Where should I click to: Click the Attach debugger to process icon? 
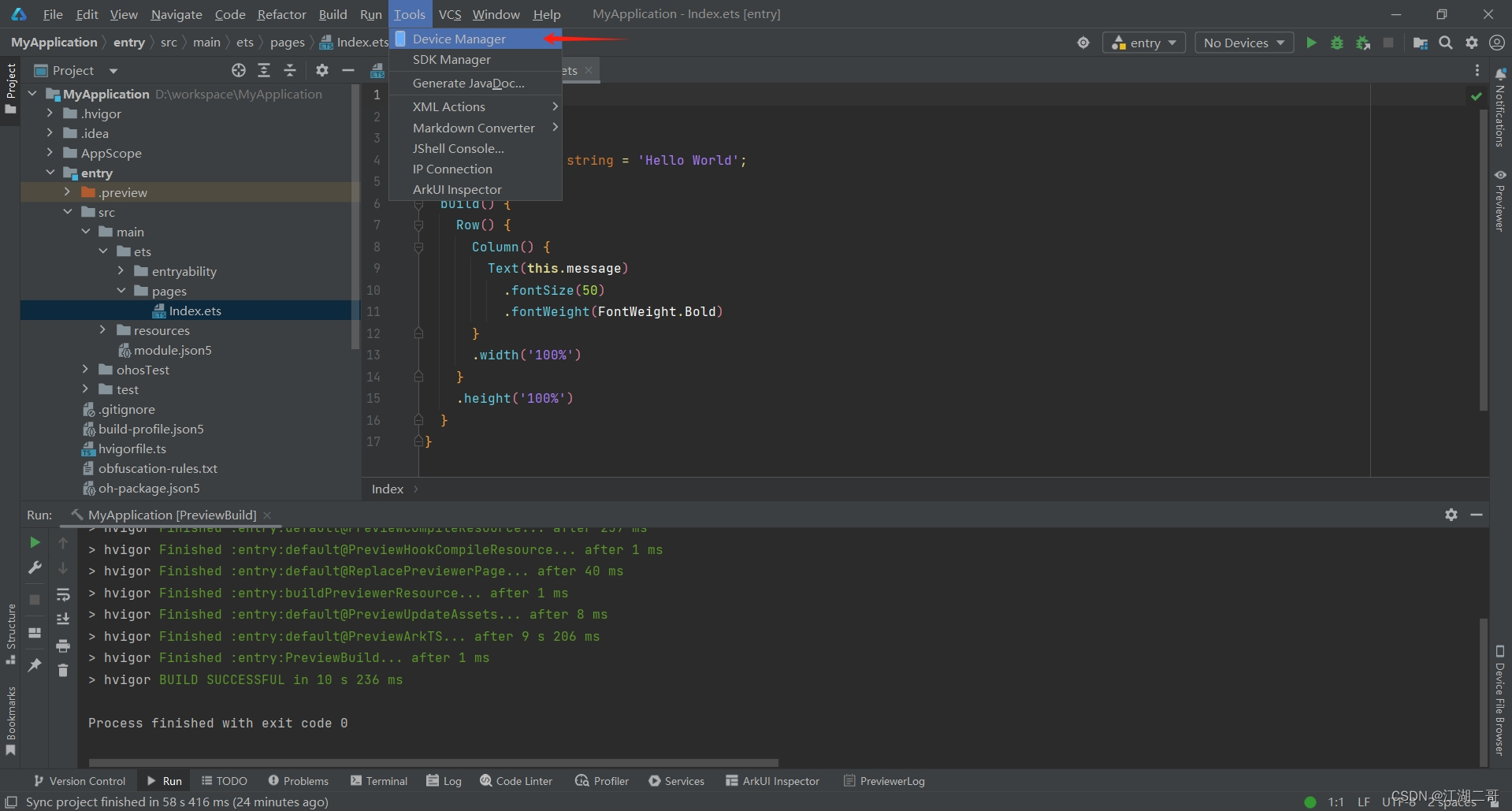click(1363, 43)
